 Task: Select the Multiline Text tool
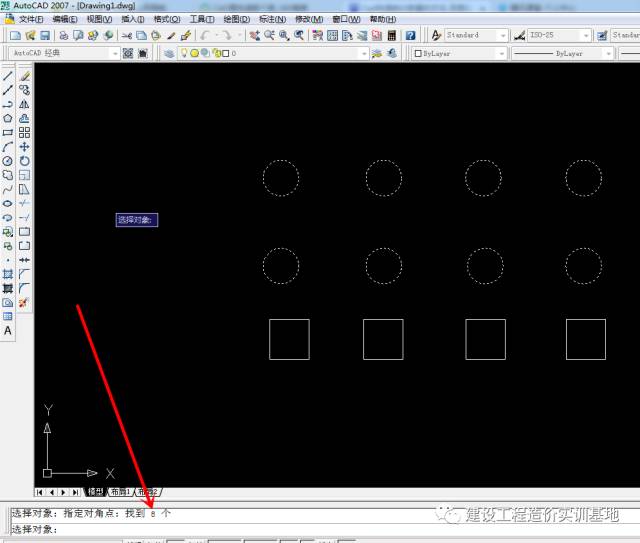8,331
